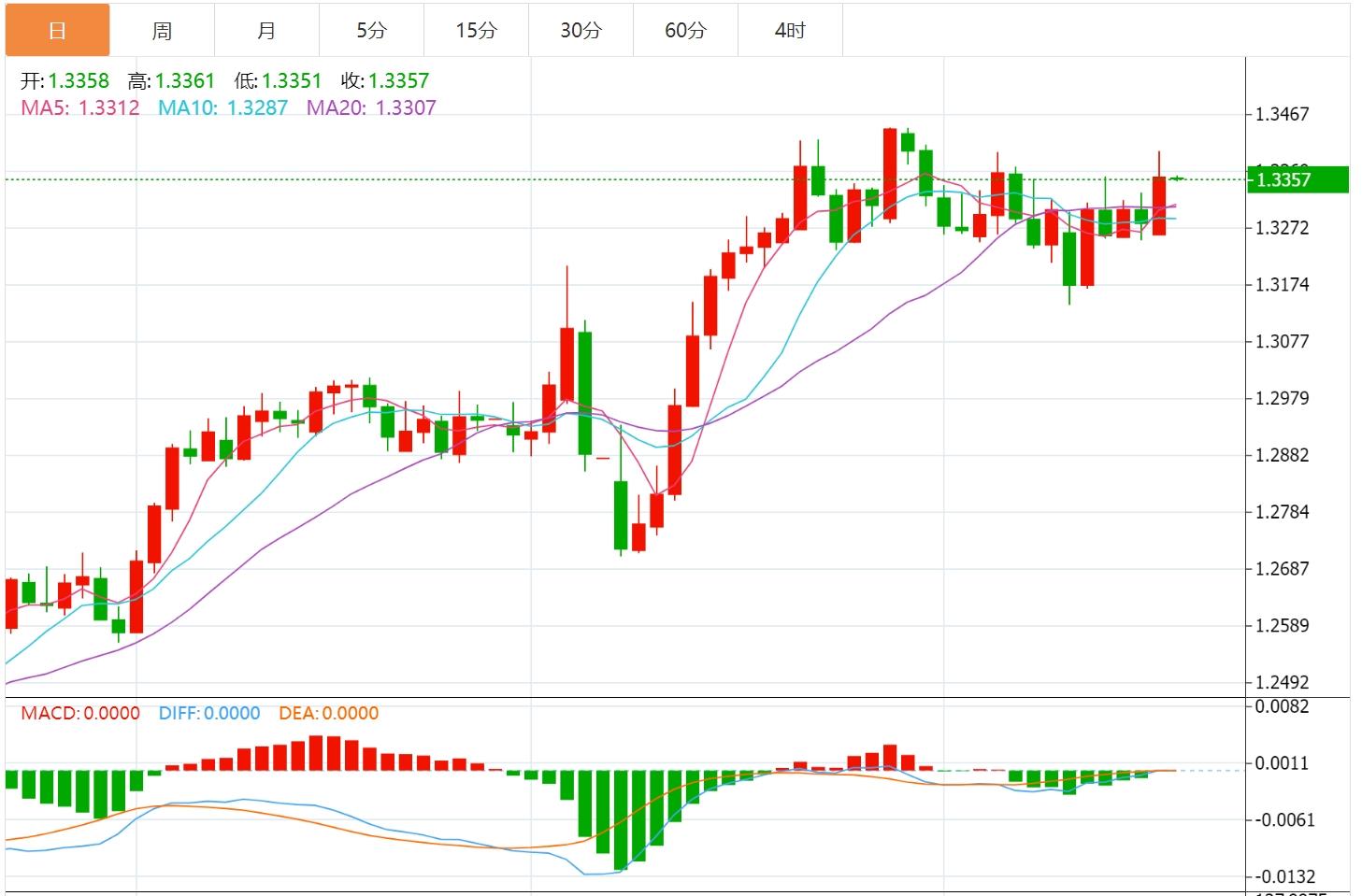Click the green current price tag 1.3357
The height and width of the screenshot is (896, 1362).
(x=1297, y=179)
